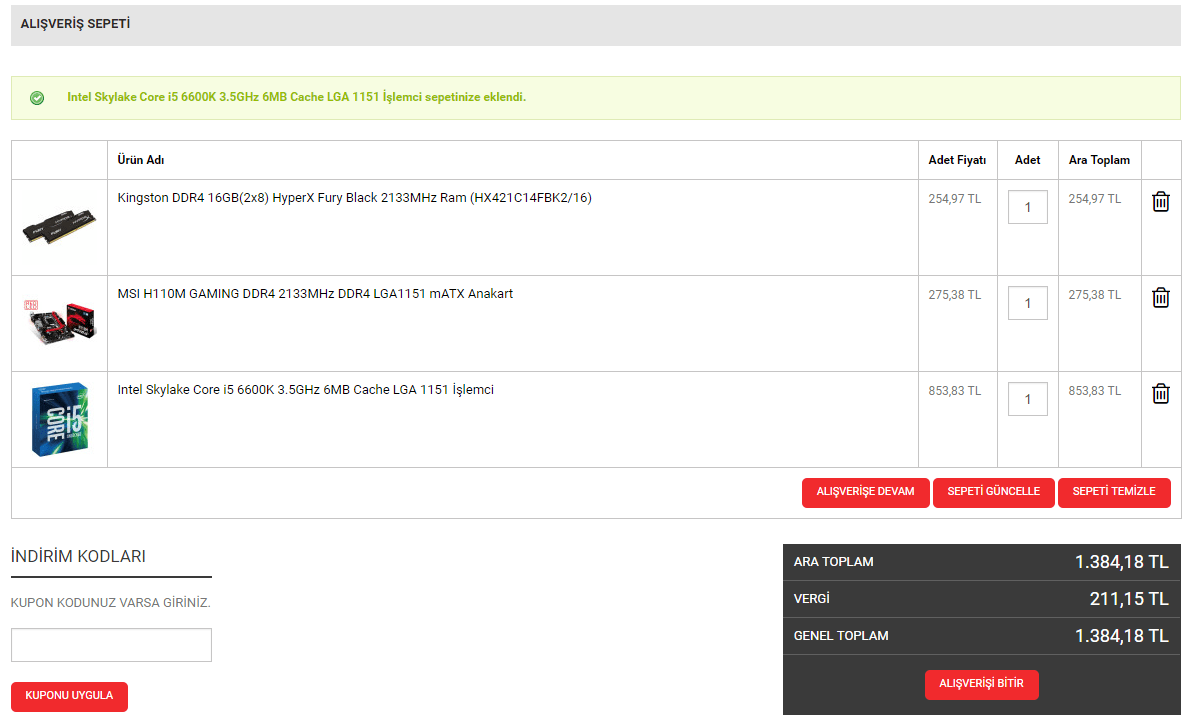Edit quantity field for Kingston DDR4 RAM
This screenshot has width=1195, height=727.
[1027, 207]
